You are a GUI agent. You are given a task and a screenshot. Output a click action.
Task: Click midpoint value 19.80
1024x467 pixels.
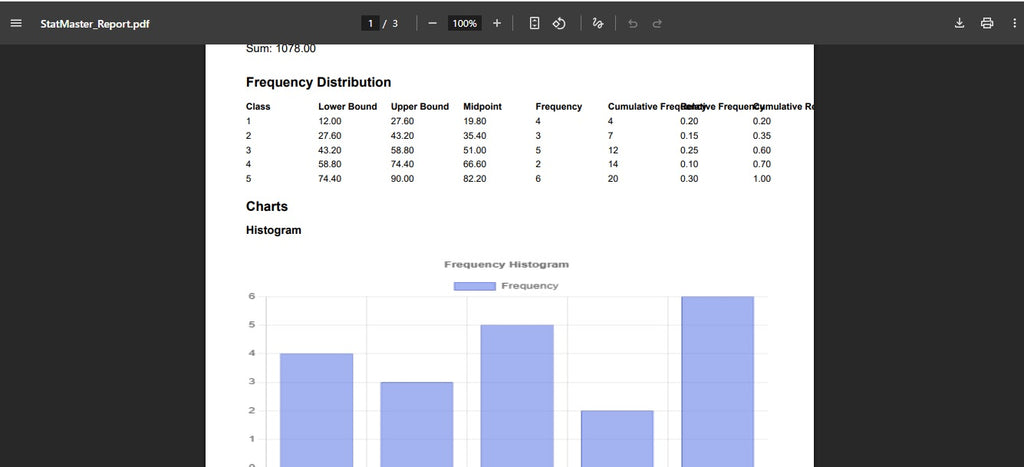click(475, 121)
